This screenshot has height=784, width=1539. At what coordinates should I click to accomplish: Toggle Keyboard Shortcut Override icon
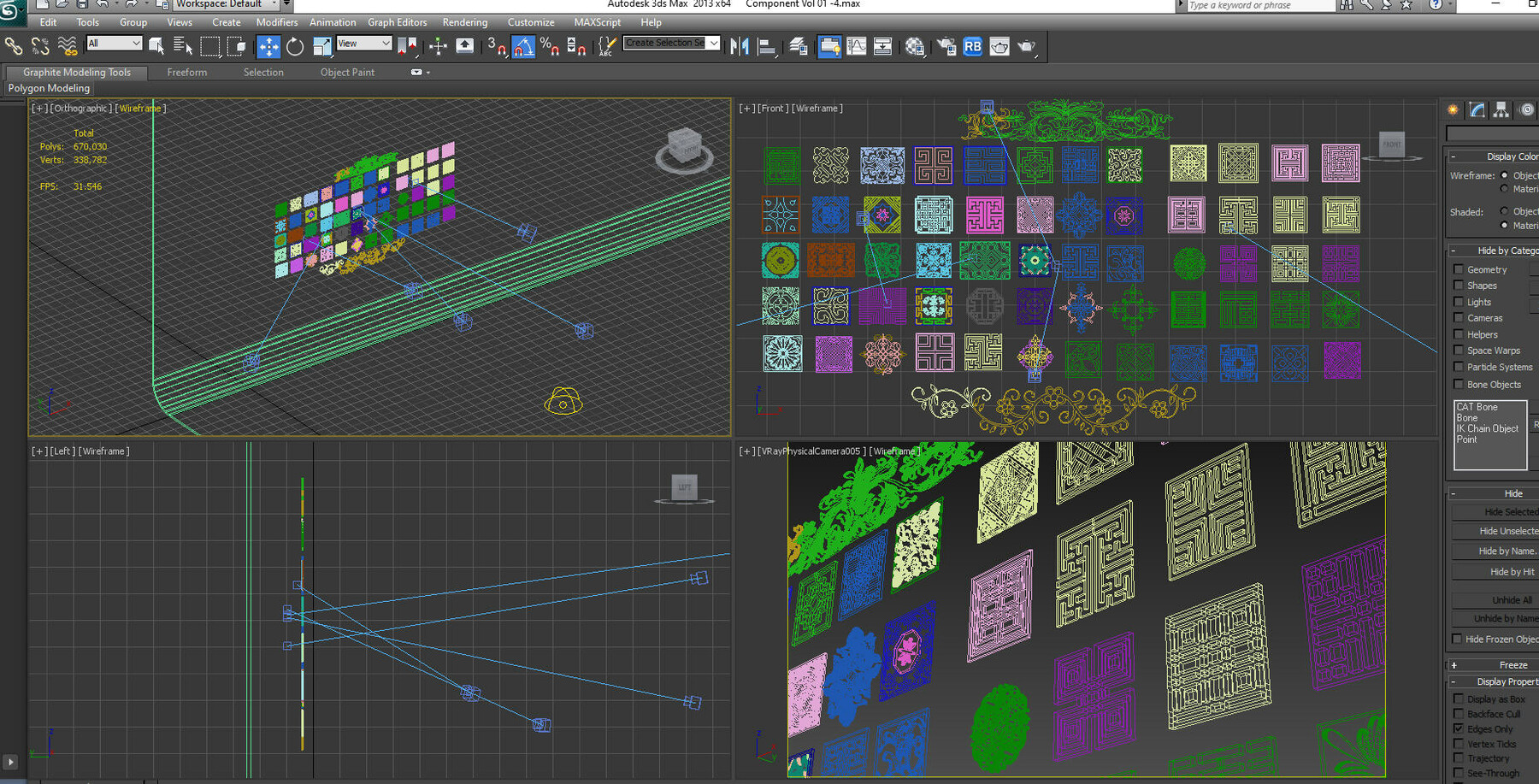click(464, 46)
